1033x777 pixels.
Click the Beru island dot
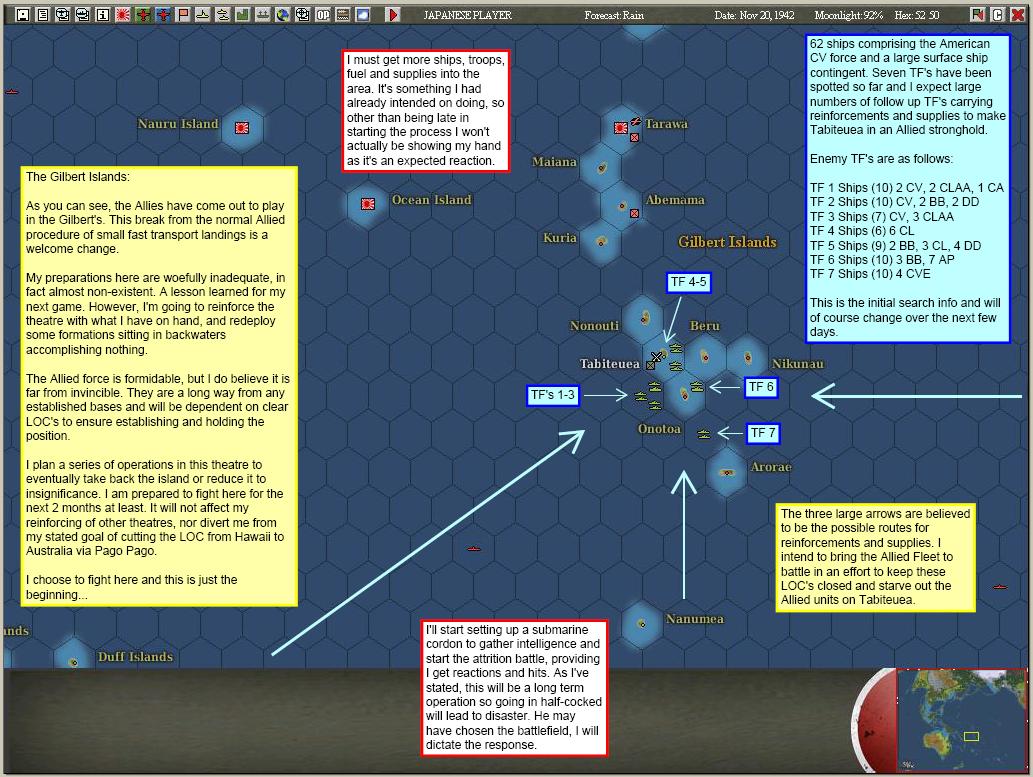click(706, 357)
